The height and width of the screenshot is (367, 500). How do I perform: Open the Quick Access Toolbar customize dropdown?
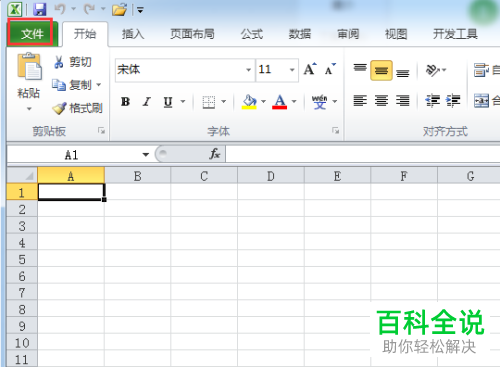140,10
